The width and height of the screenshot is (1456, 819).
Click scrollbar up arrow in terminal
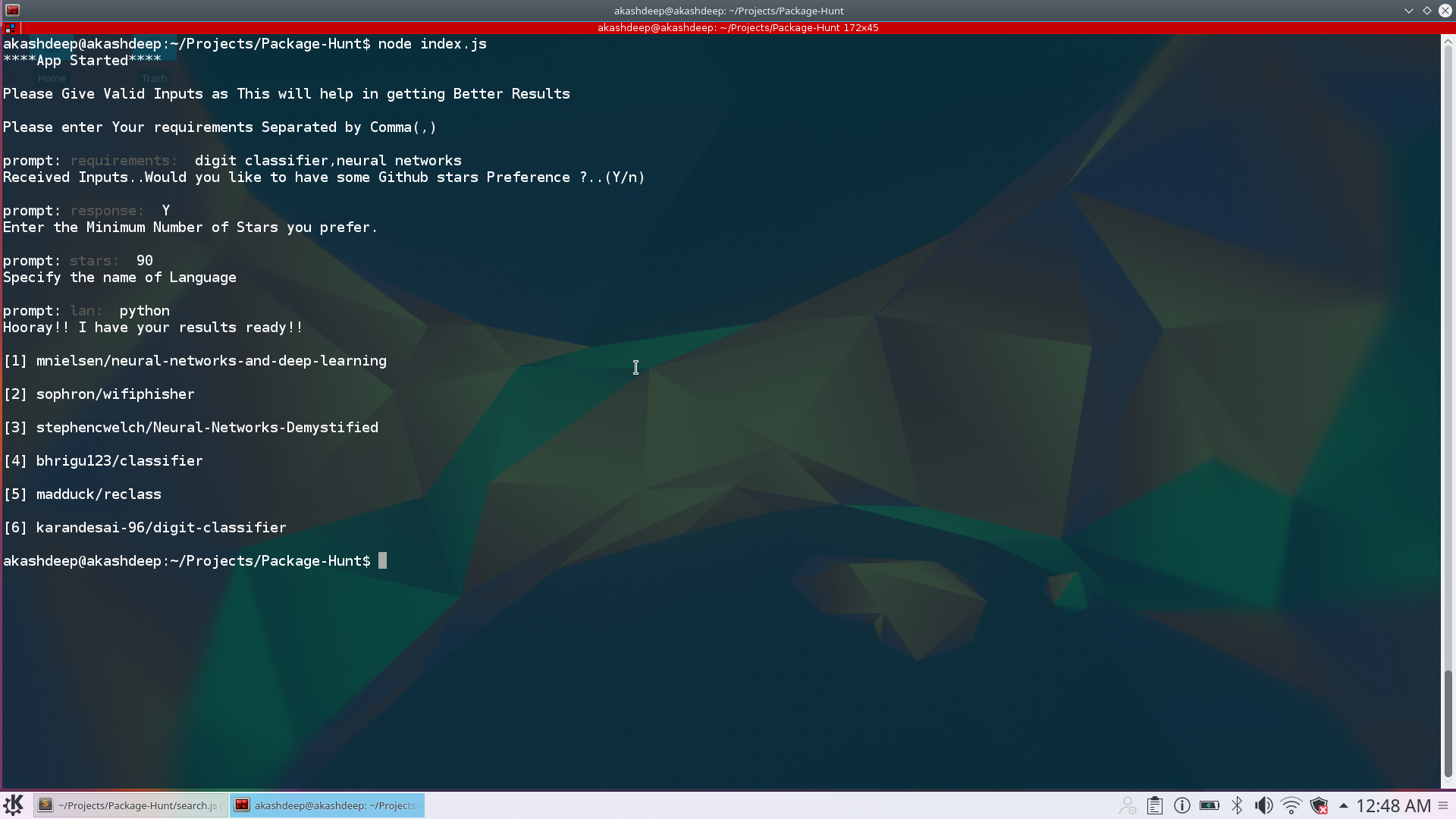[x=1448, y=42]
